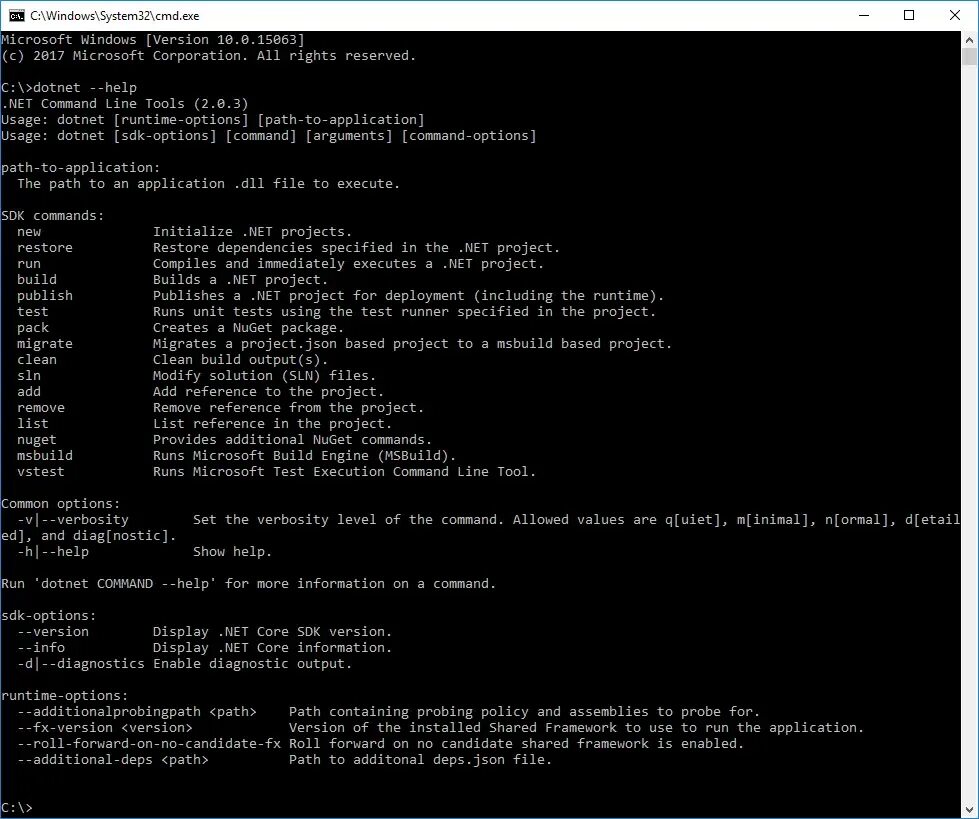Image resolution: width=979 pixels, height=819 pixels.
Task: Click 'Runs Microsoft Build Engine (MSBuild).' description
Action: (x=305, y=456)
